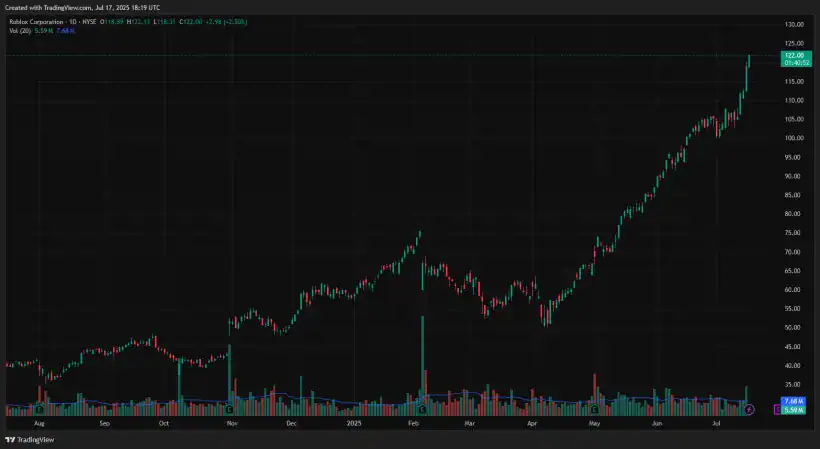This screenshot has width=820, height=449.
Task: Click the Nov label on time axis
Action: point(232,424)
